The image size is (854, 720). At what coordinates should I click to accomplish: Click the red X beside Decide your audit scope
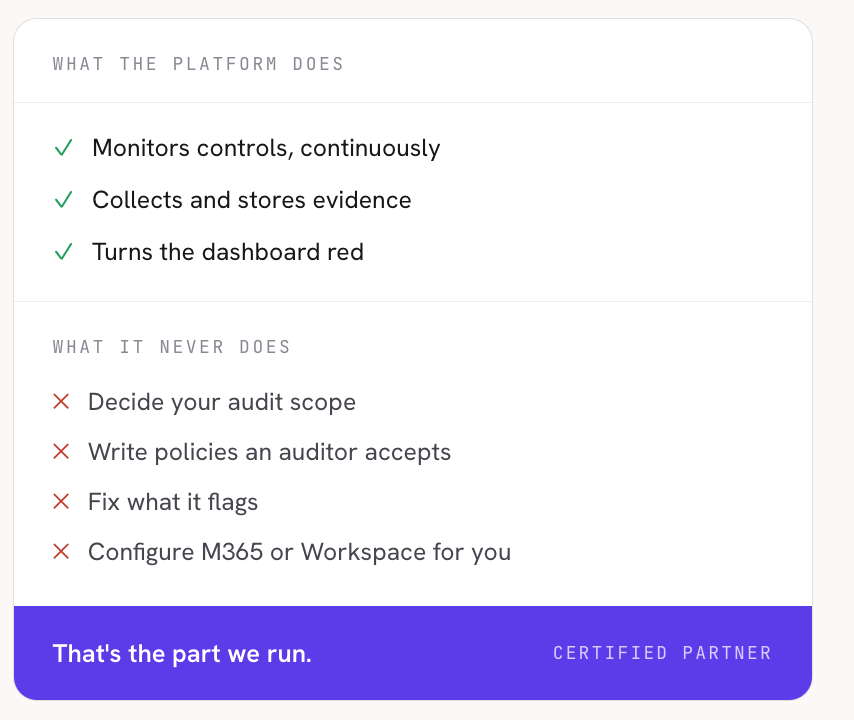coord(61,402)
